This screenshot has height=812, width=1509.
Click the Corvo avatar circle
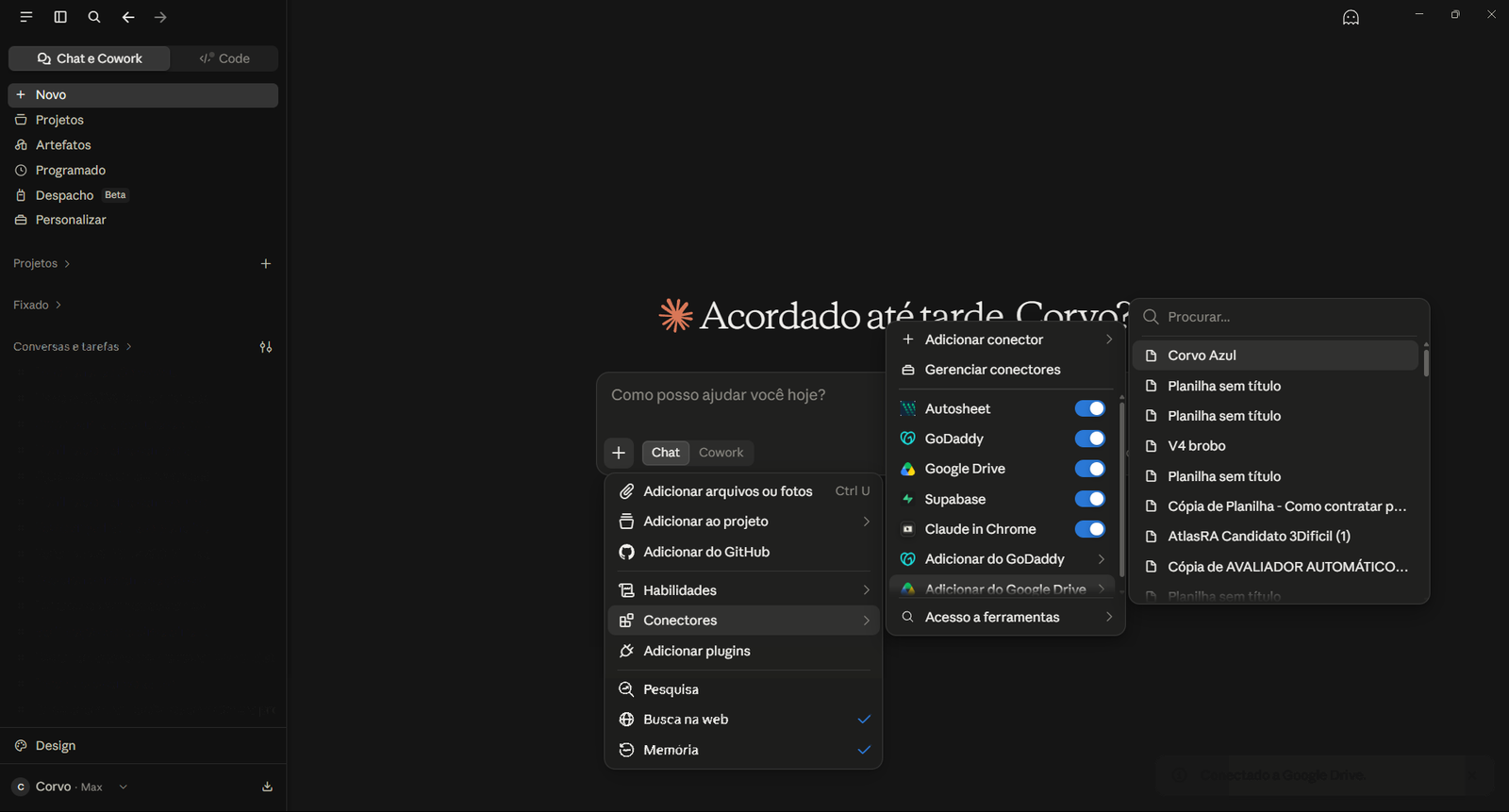(21, 787)
